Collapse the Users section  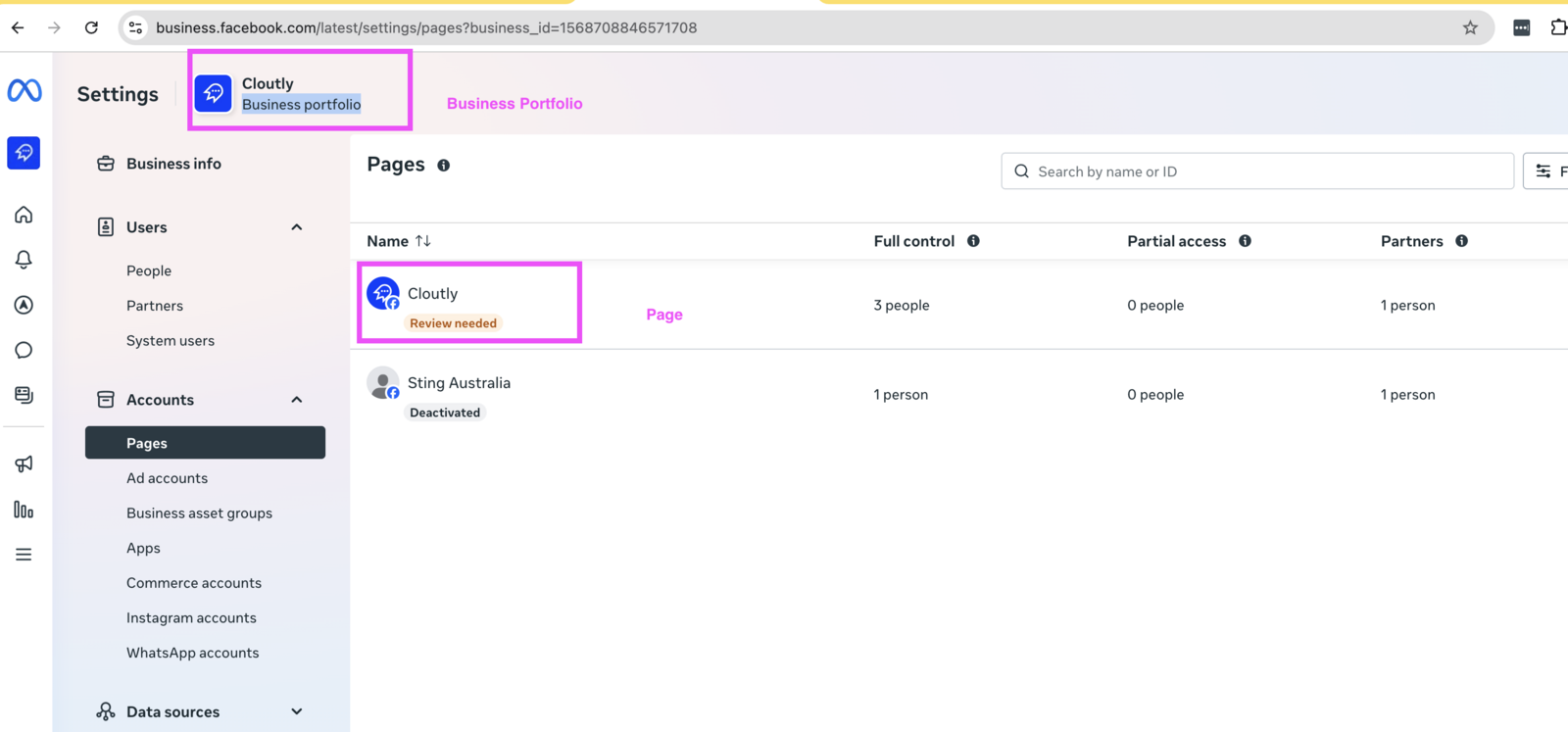[x=296, y=227]
